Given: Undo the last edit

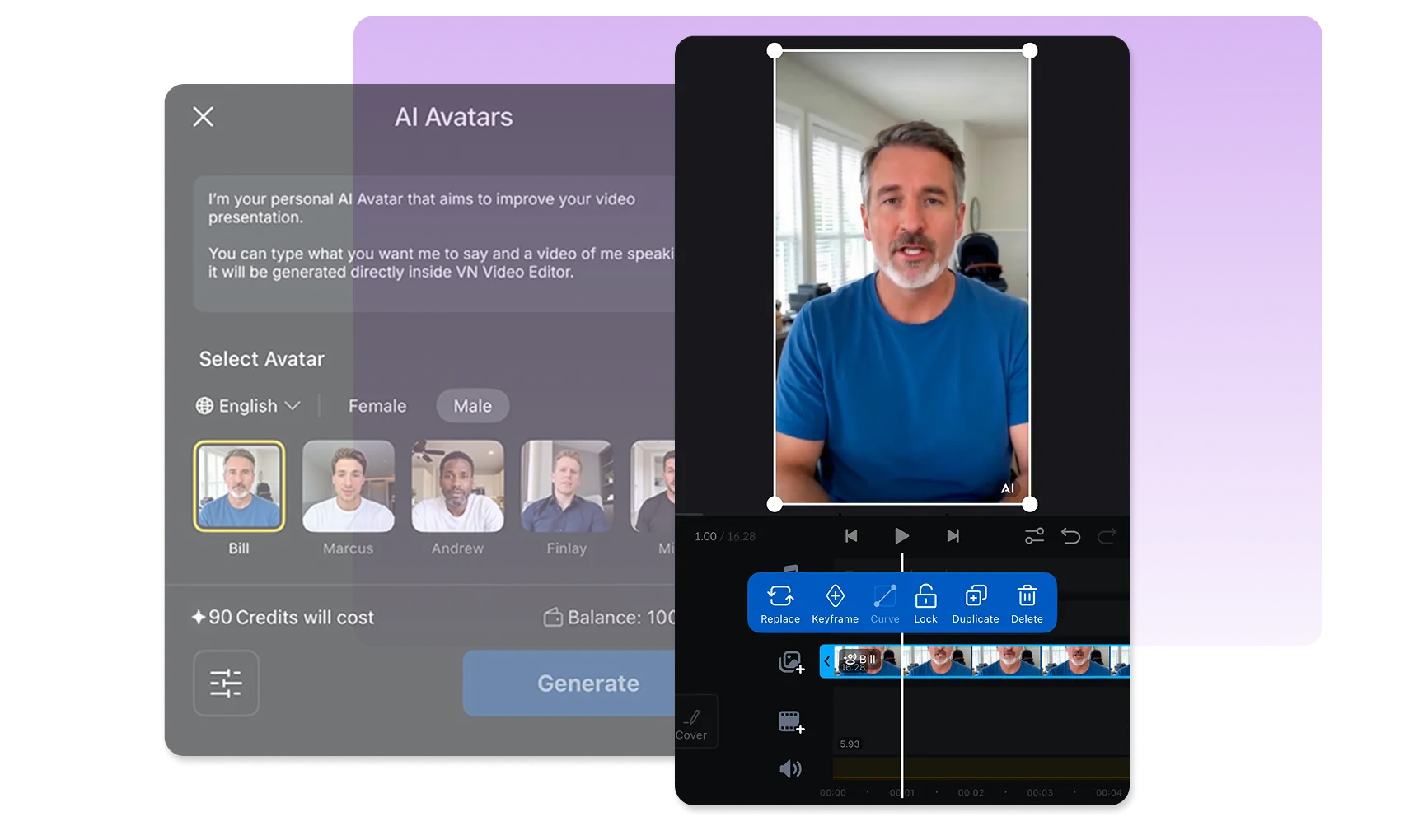Looking at the screenshot, I should point(1070,536).
